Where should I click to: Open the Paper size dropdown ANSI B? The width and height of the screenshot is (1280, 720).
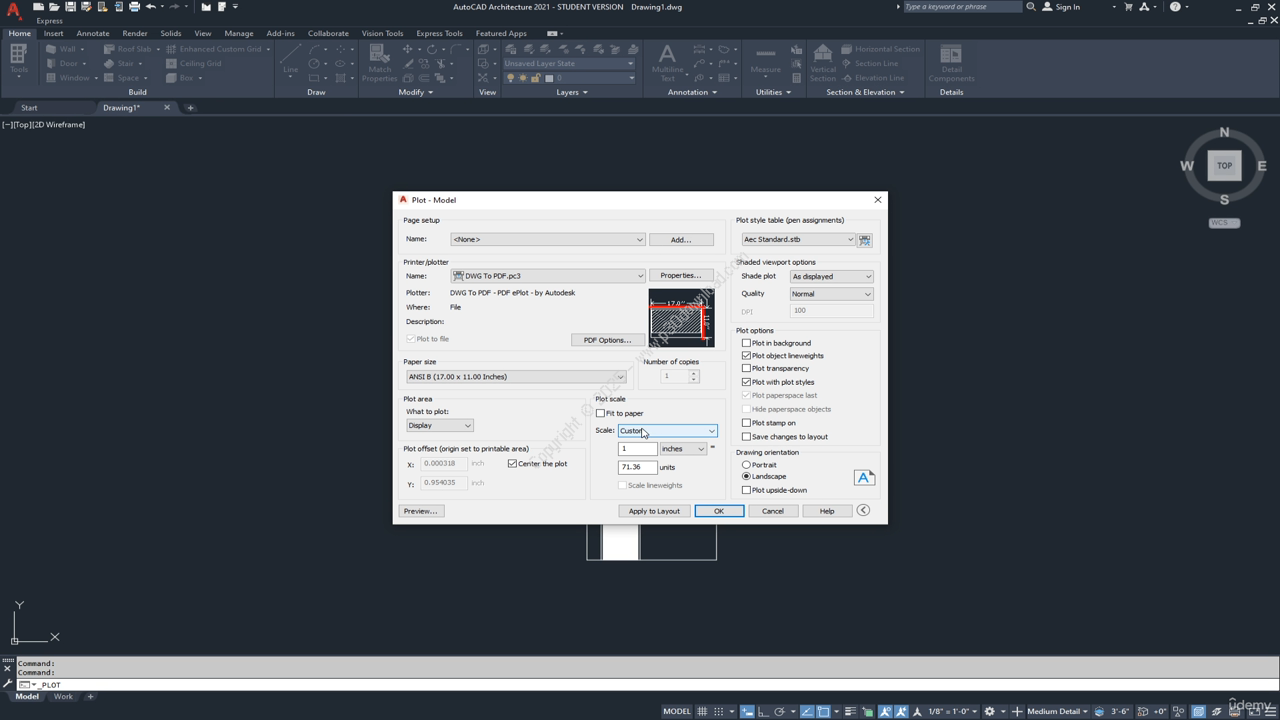(515, 377)
